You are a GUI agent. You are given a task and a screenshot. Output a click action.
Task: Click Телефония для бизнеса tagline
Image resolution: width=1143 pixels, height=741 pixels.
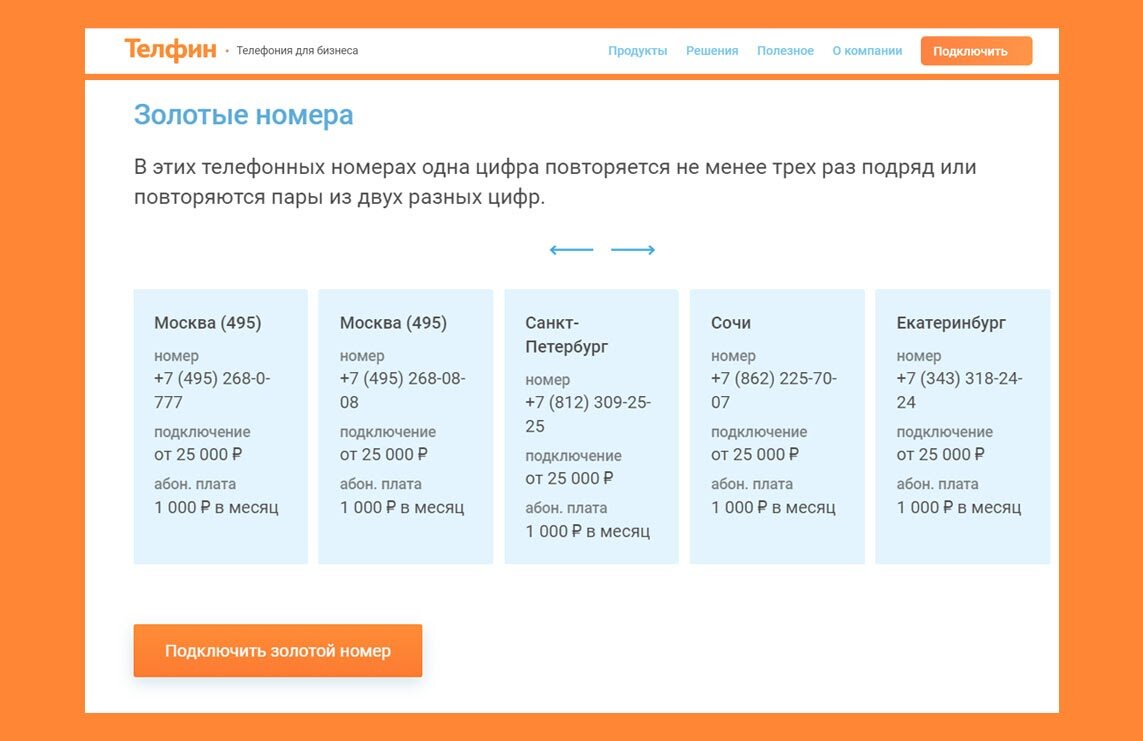tap(297, 50)
